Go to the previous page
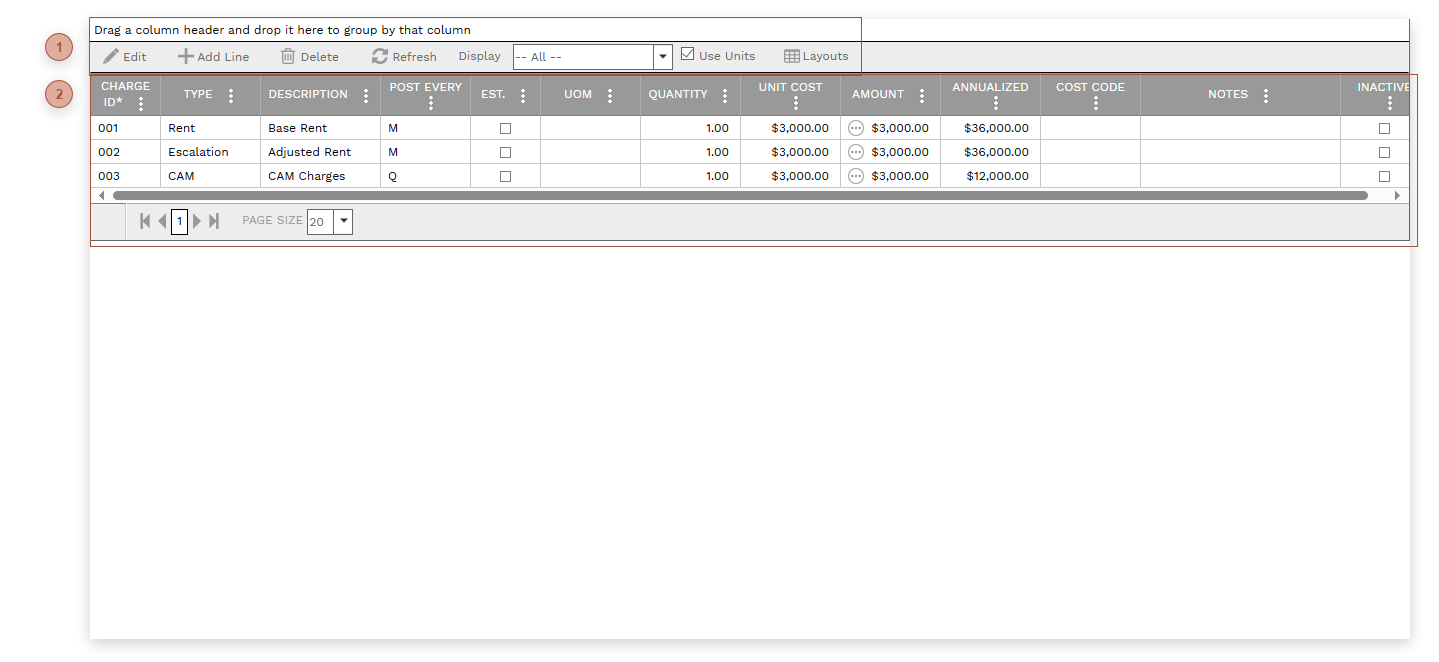 tap(162, 221)
